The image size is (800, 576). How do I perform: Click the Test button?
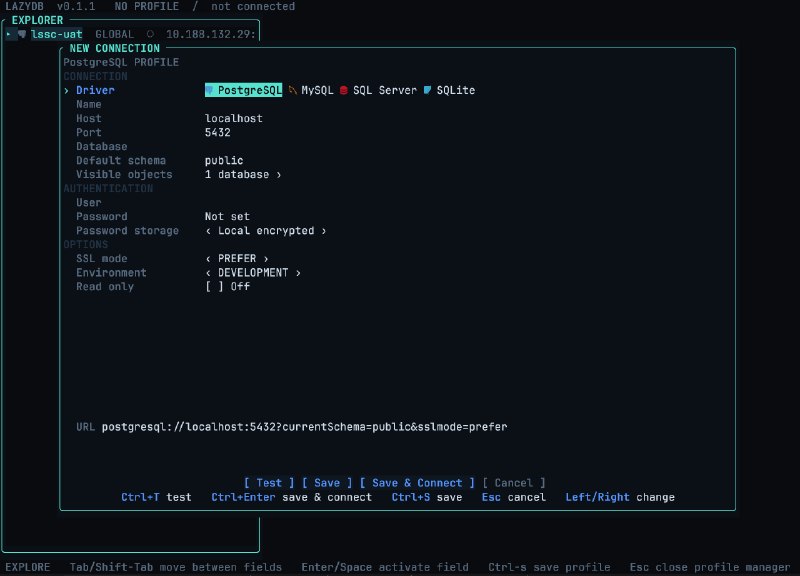269,483
